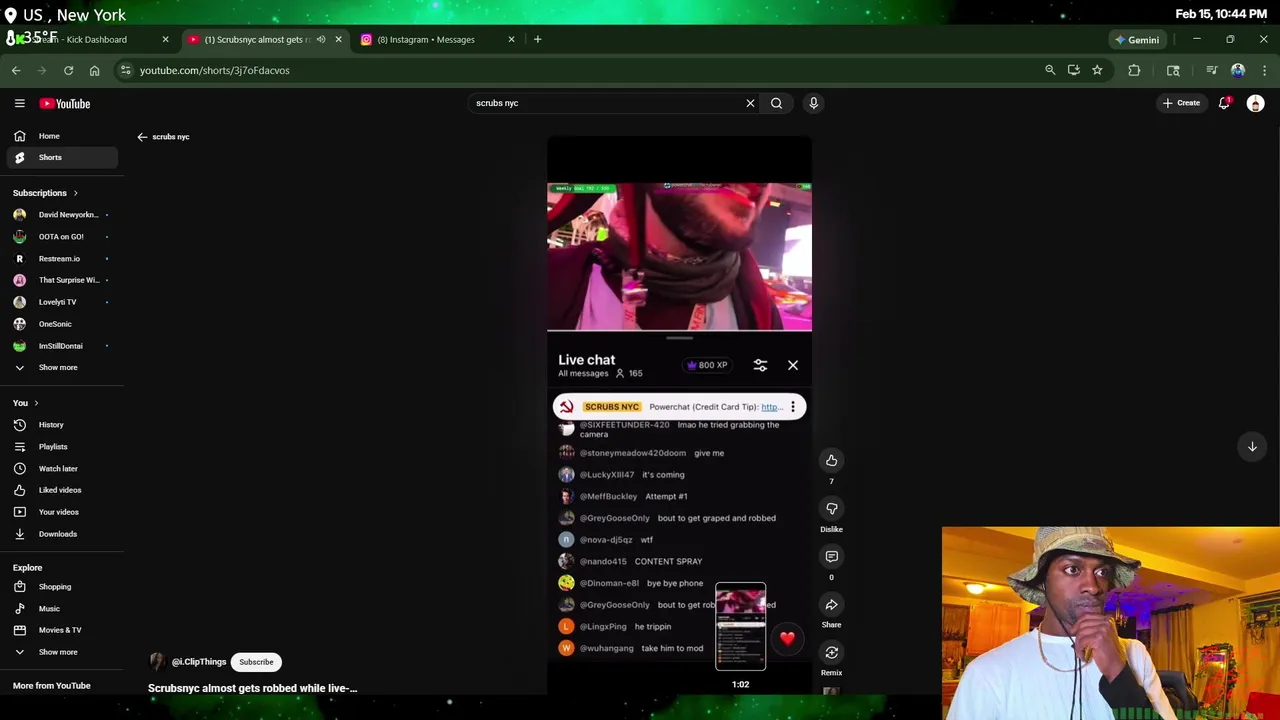Open the YouTube hamburger guide menu
Image resolution: width=1280 pixels, height=720 pixels.
coord(19,103)
